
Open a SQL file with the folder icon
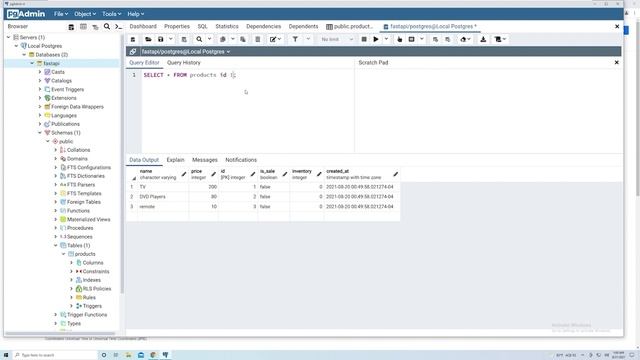pos(148,39)
